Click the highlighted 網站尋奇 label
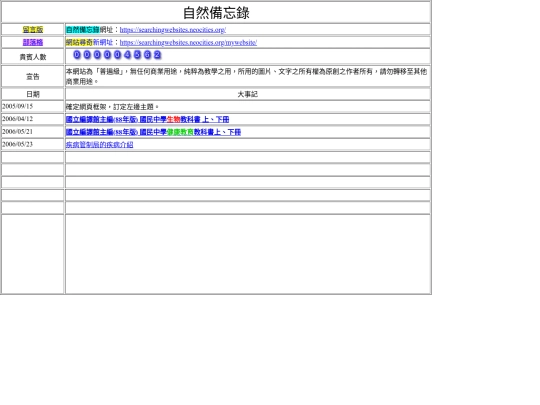540x405 pixels. coord(79,42)
